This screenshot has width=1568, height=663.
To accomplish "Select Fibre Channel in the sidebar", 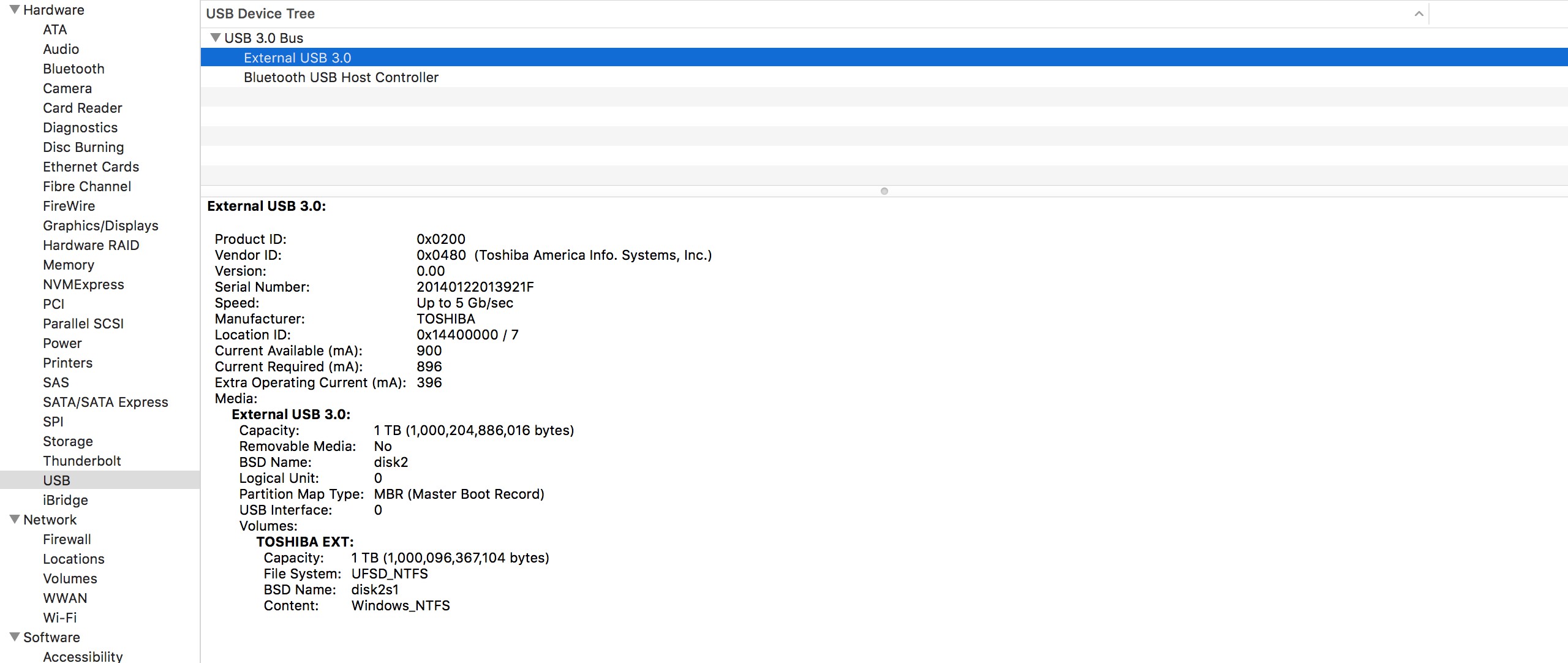I will tap(87, 186).
